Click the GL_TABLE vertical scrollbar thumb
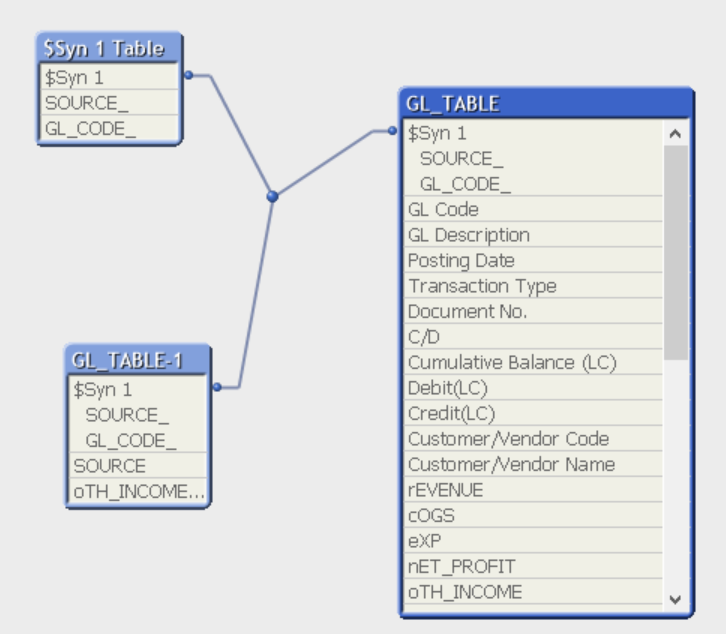726x634 pixels. [676, 253]
